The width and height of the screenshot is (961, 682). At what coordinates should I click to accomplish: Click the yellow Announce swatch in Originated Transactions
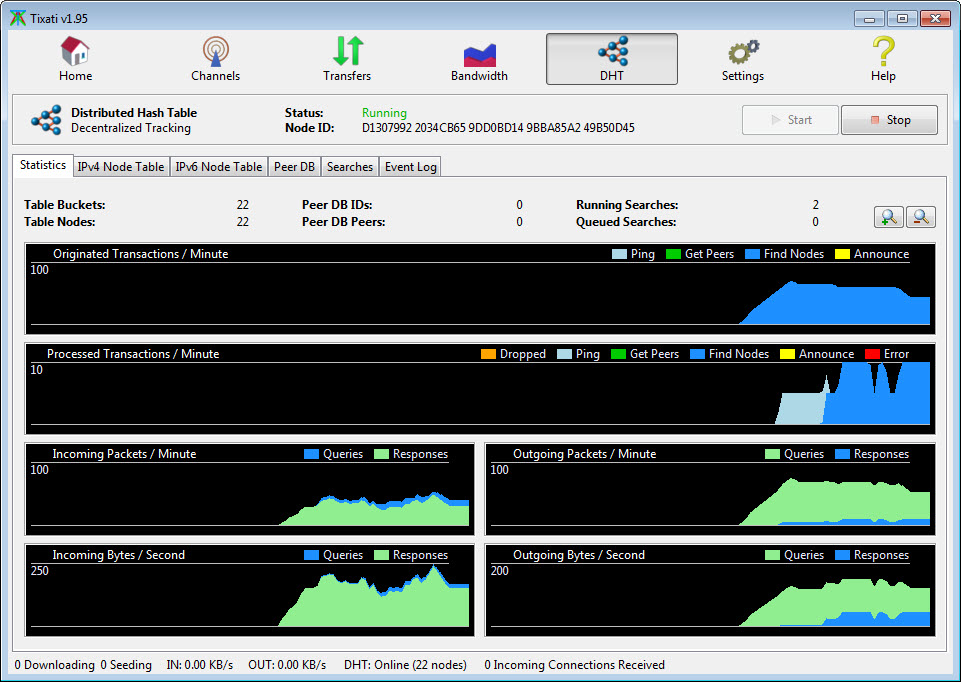[x=843, y=254]
